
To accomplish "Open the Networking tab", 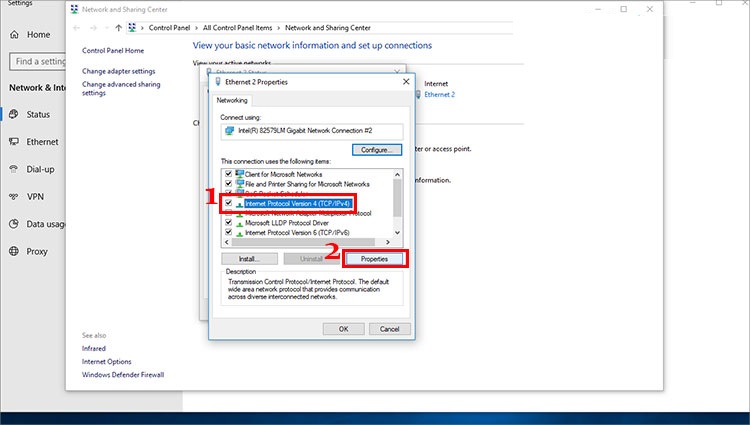I will click(x=232, y=100).
